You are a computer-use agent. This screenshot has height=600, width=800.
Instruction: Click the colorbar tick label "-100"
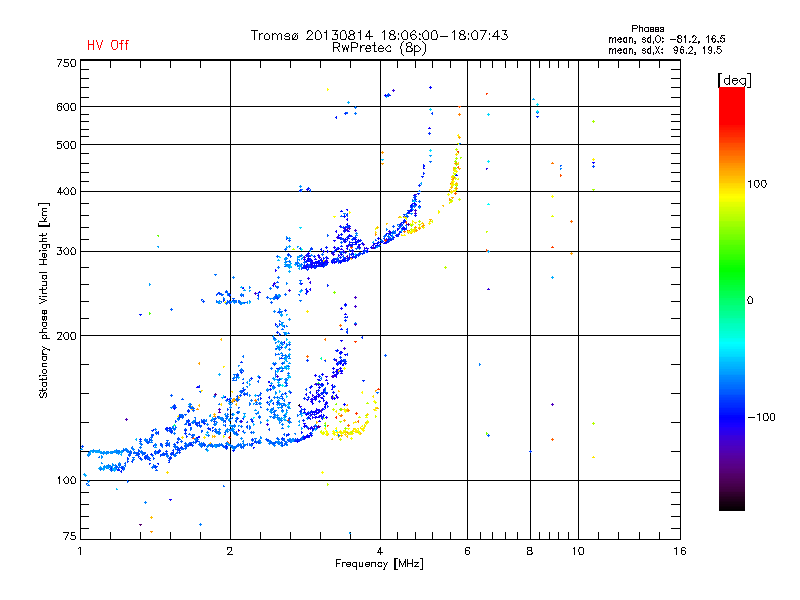[762, 417]
